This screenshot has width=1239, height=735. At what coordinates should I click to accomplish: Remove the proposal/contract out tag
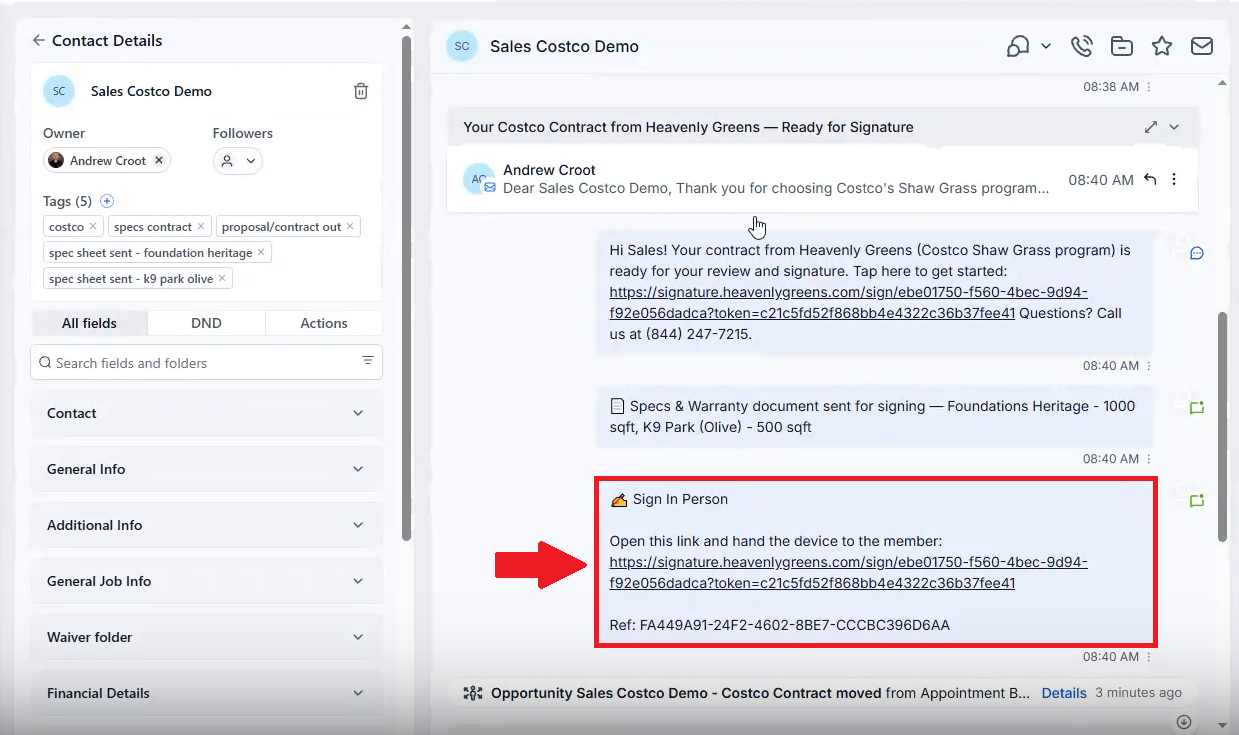350,227
